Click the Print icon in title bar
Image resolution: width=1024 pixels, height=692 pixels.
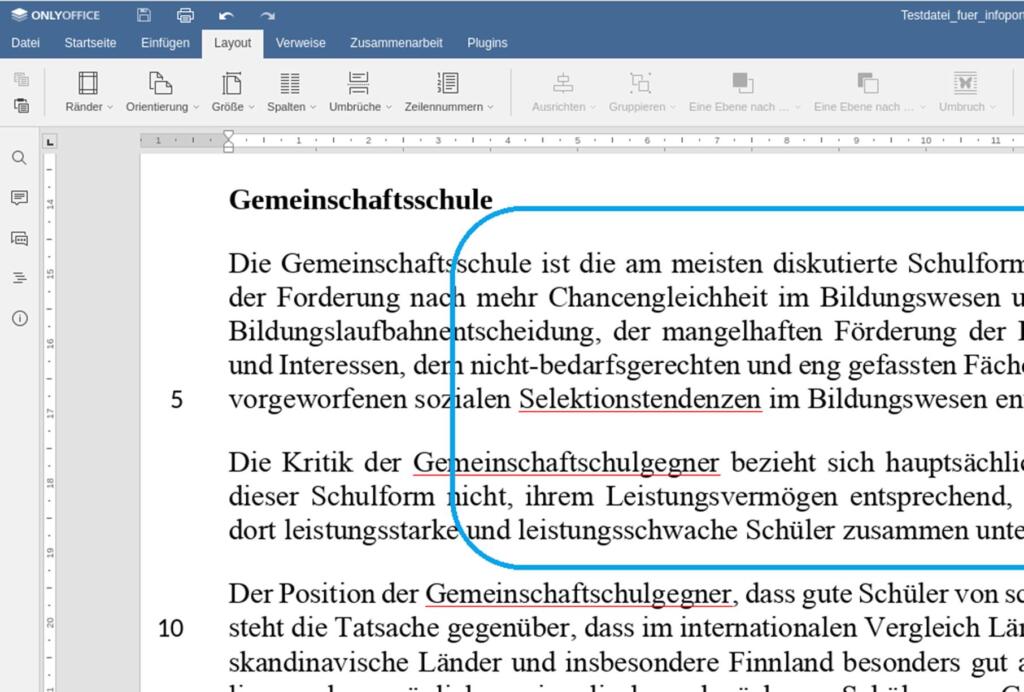pyautogui.click(x=185, y=15)
